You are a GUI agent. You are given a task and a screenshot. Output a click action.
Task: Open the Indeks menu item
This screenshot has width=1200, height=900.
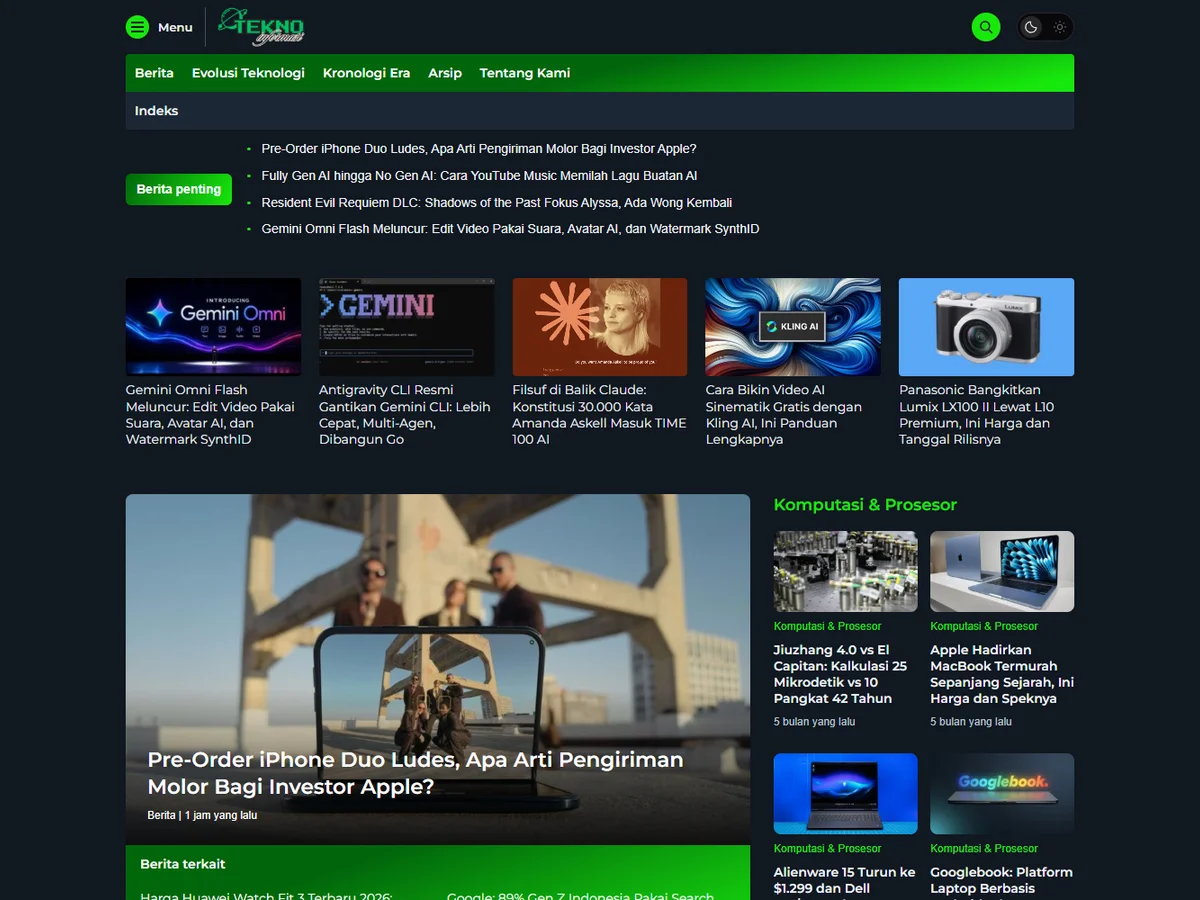[x=156, y=111]
